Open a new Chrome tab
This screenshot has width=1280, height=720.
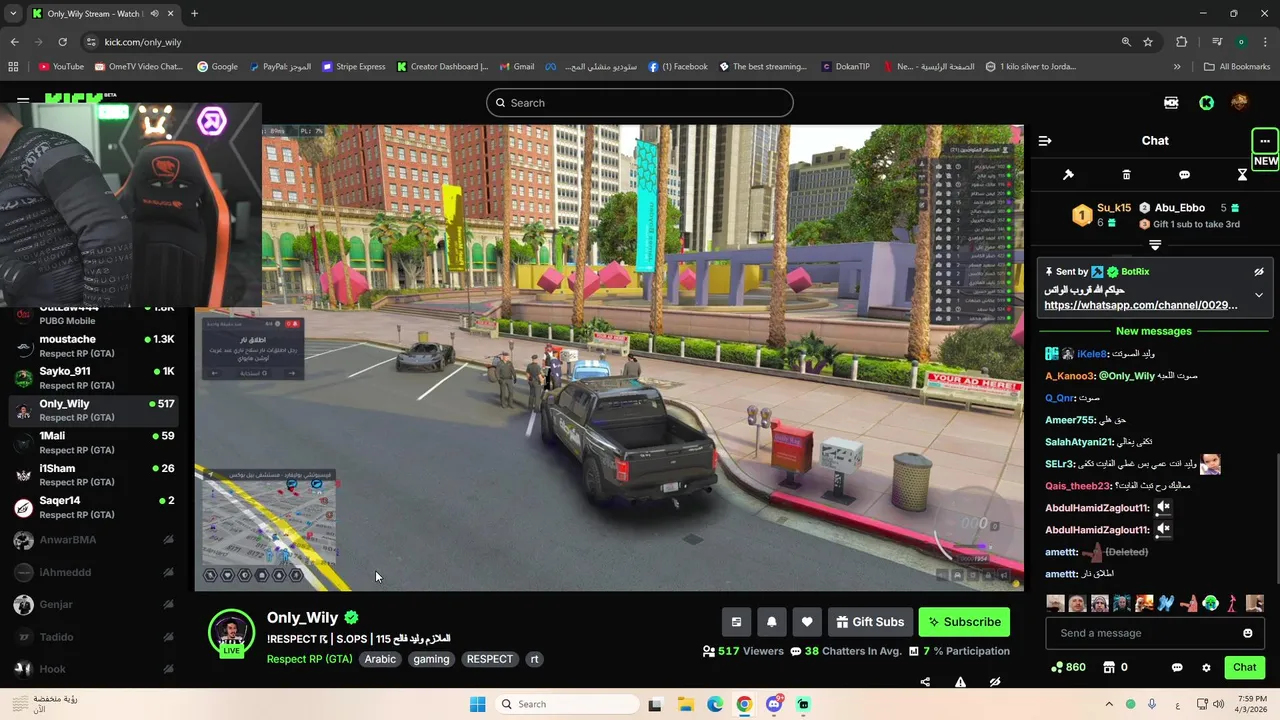(x=194, y=14)
